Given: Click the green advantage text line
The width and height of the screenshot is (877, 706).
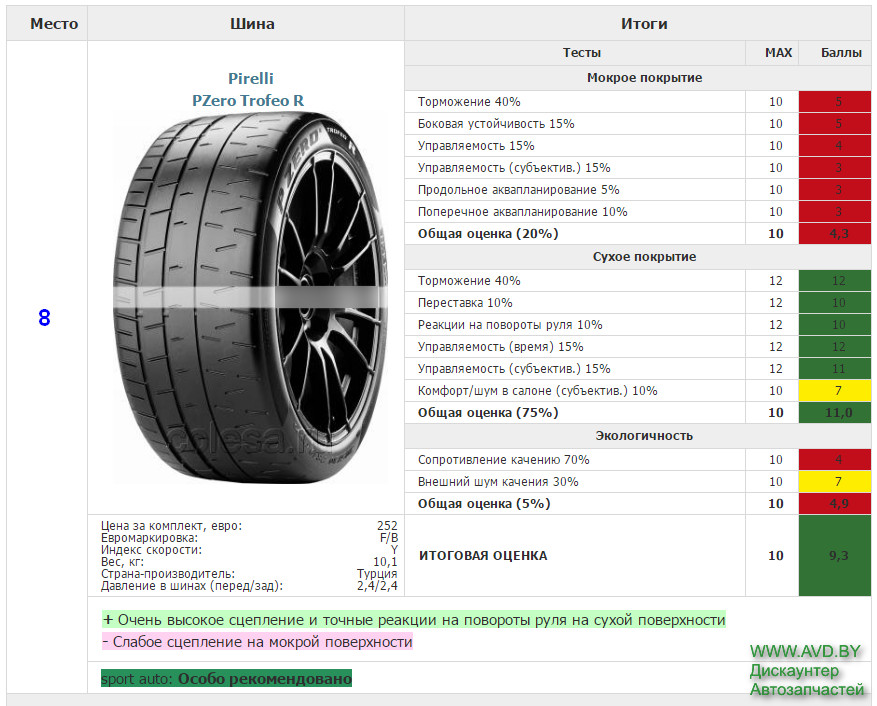Looking at the screenshot, I should [x=414, y=620].
